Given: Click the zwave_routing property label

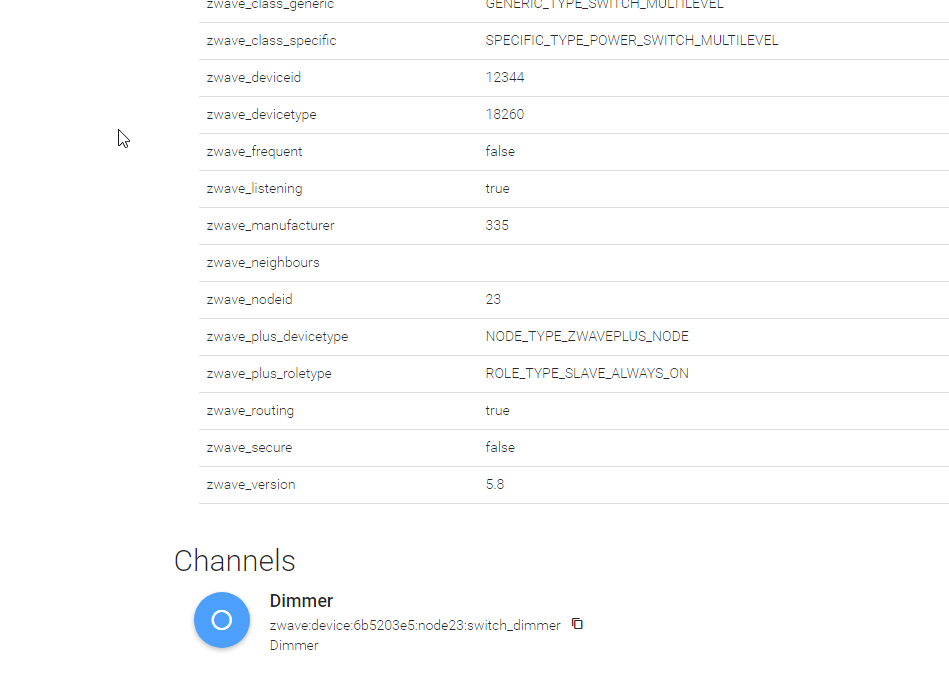Looking at the screenshot, I should [x=250, y=411].
